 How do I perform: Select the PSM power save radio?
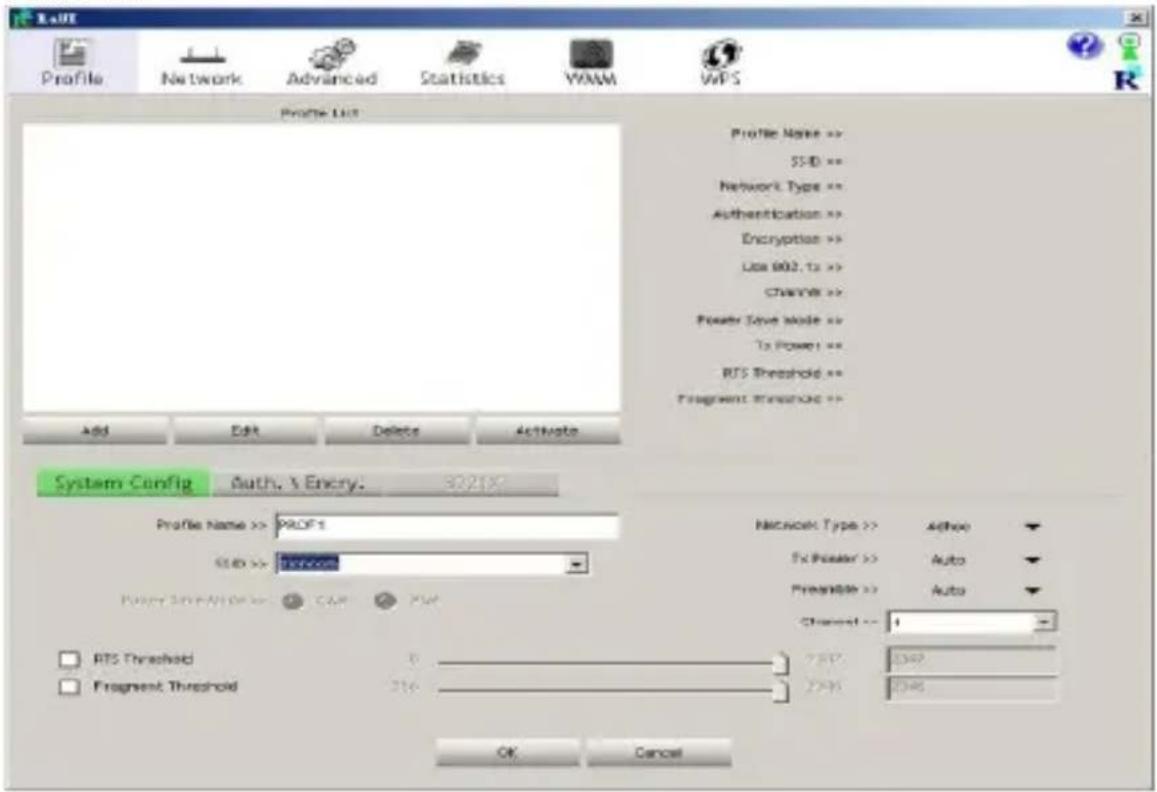pyautogui.click(x=385, y=601)
